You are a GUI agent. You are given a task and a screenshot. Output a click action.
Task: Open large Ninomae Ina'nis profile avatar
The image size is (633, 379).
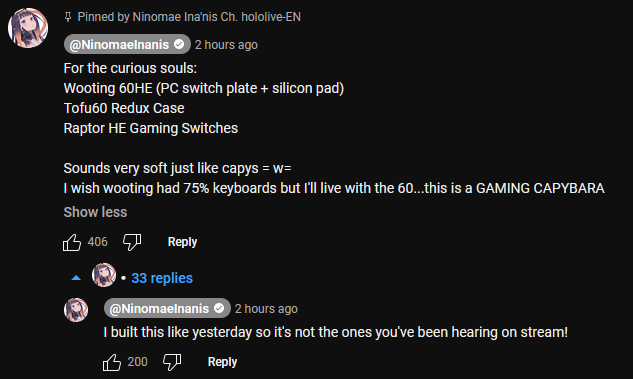click(x=28, y=28)
